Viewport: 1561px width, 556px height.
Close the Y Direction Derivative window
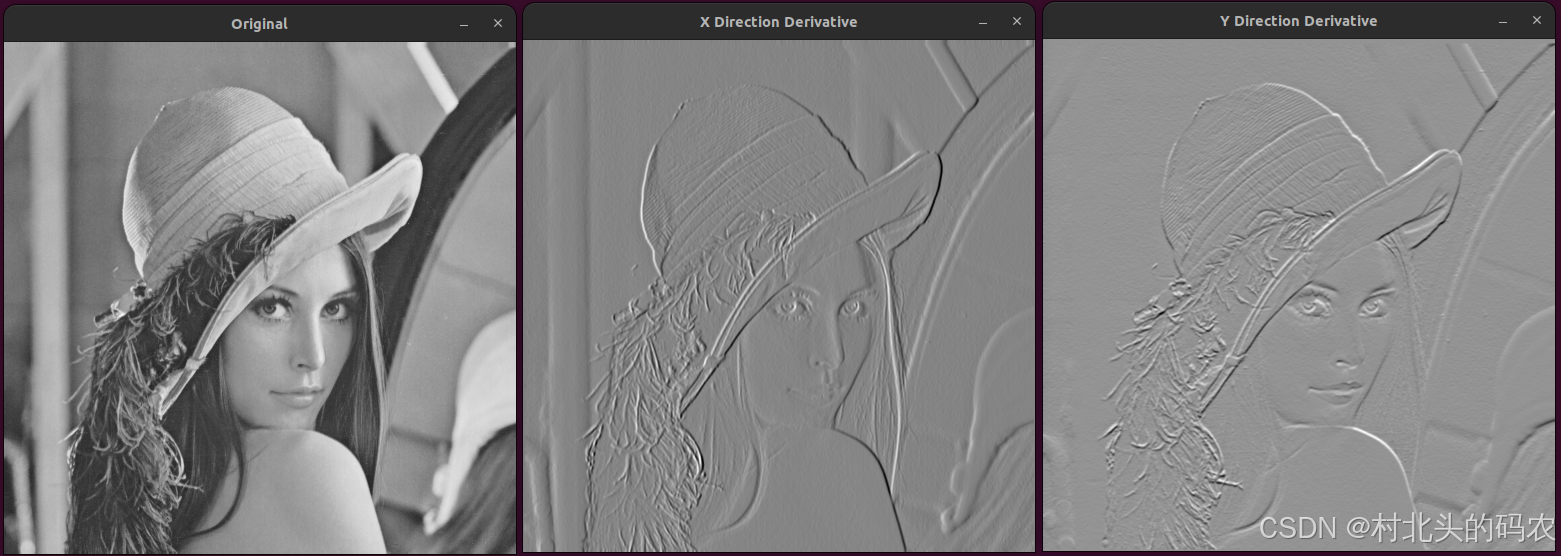click(1537, 21)
